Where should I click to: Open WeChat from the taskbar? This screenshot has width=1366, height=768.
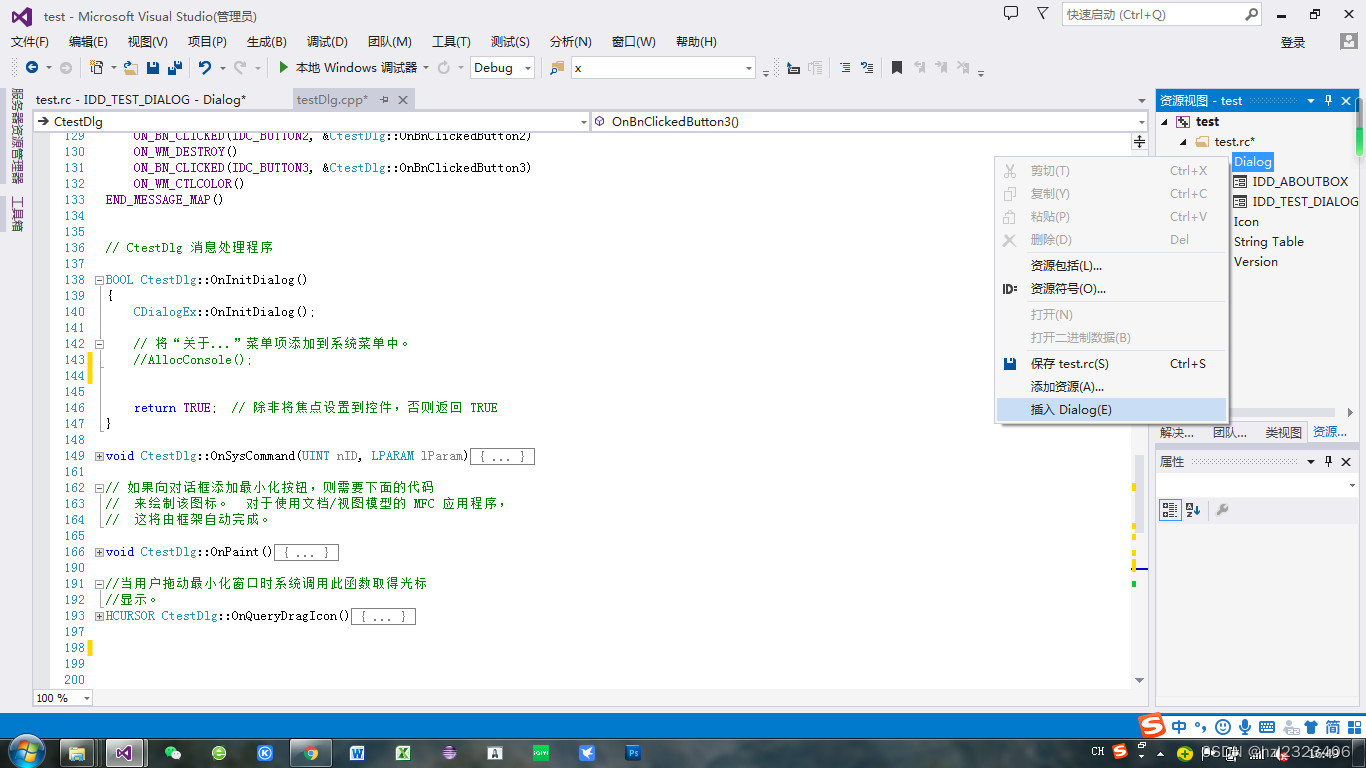click(x=173, y=753)
